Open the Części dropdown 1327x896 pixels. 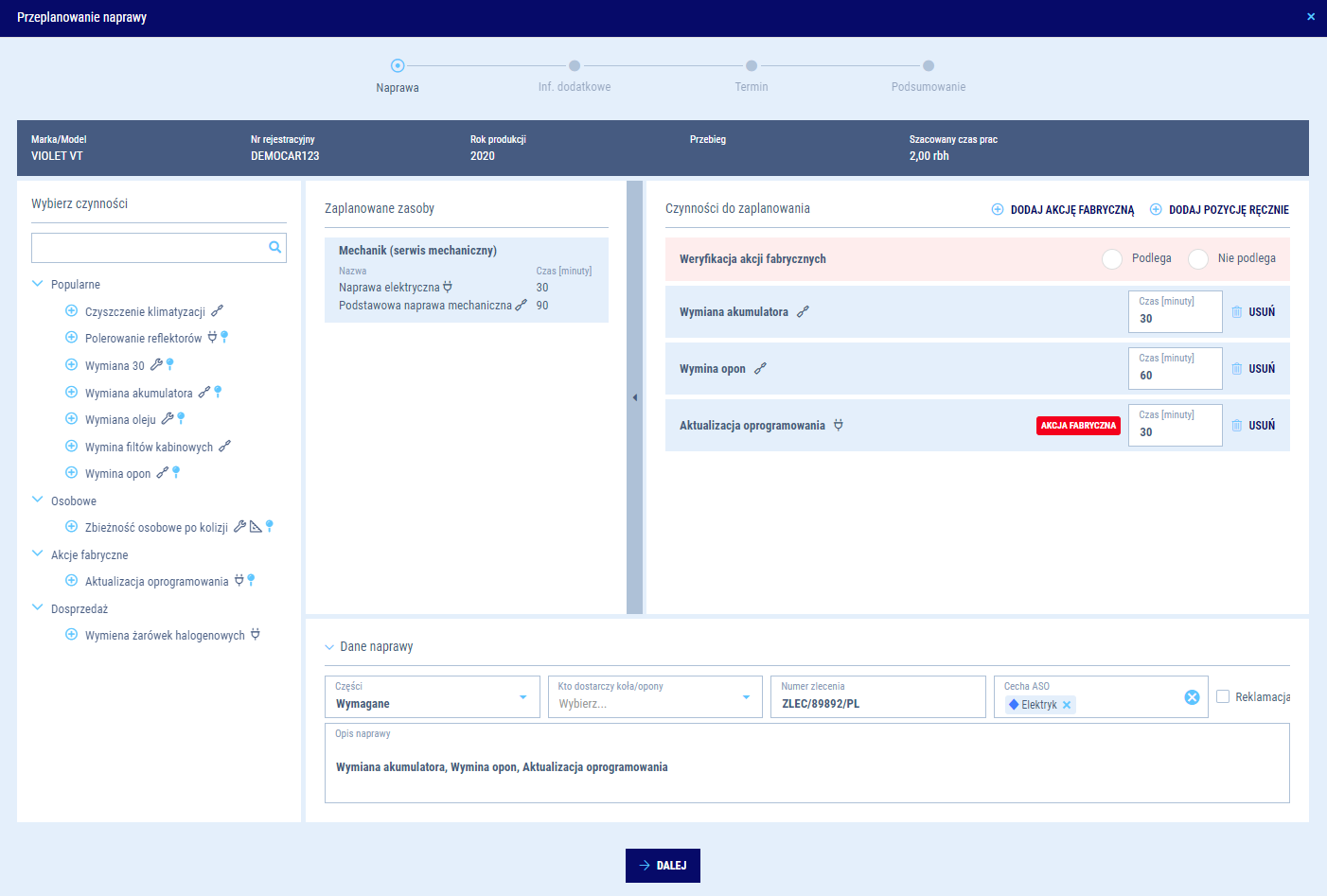tap(522, 697)
